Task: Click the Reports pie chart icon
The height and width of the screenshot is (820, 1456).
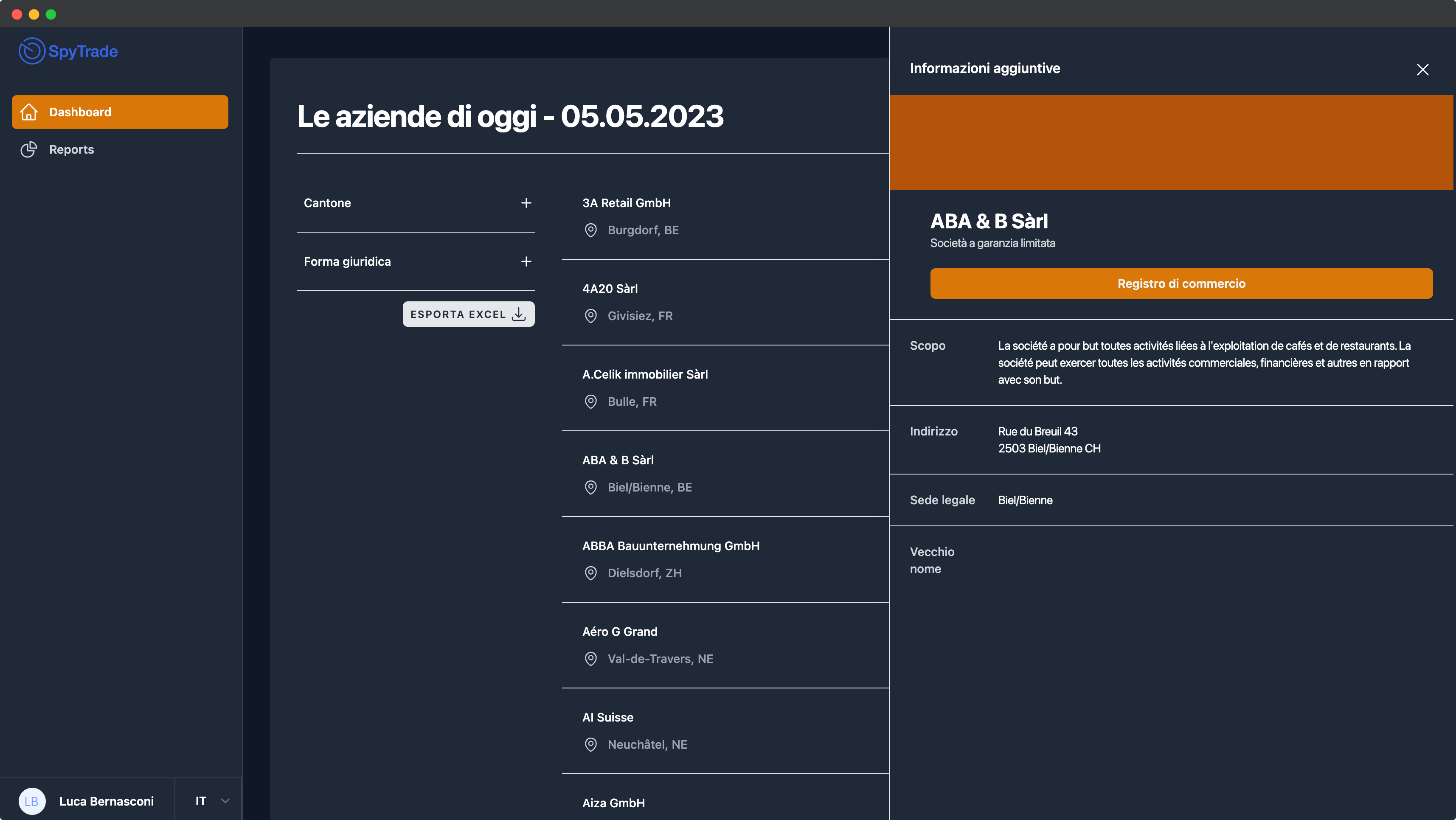Action: coord(29,149)
